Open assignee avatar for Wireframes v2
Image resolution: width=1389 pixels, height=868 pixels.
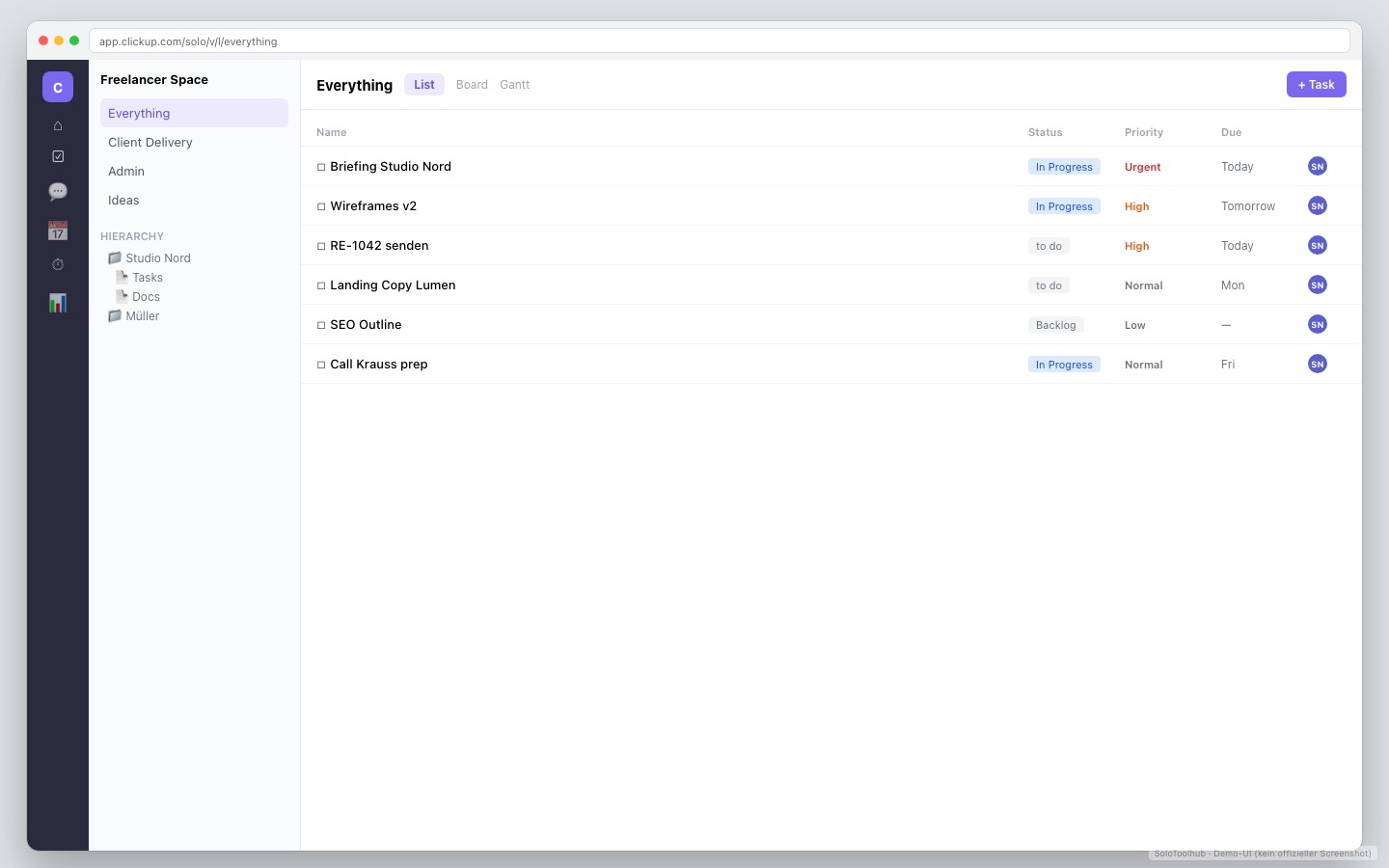pyautogui.click(x=1318, y=205)
